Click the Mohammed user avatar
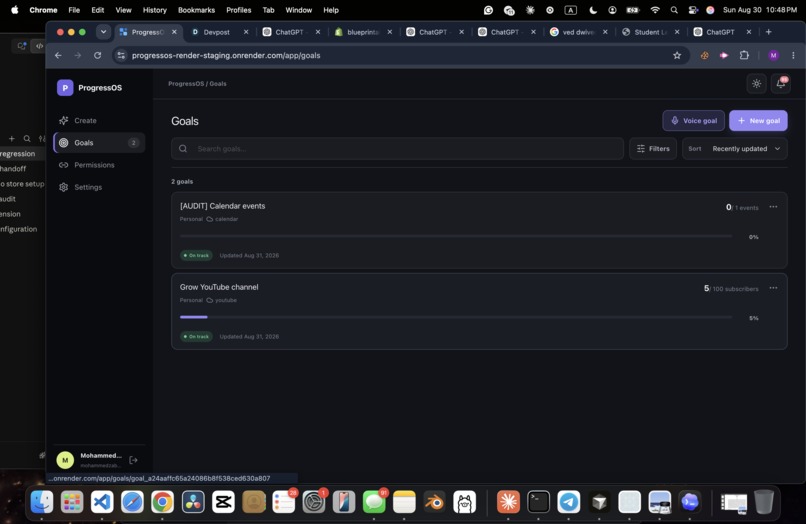The image size is (806, 524). [x=65, y=460]
